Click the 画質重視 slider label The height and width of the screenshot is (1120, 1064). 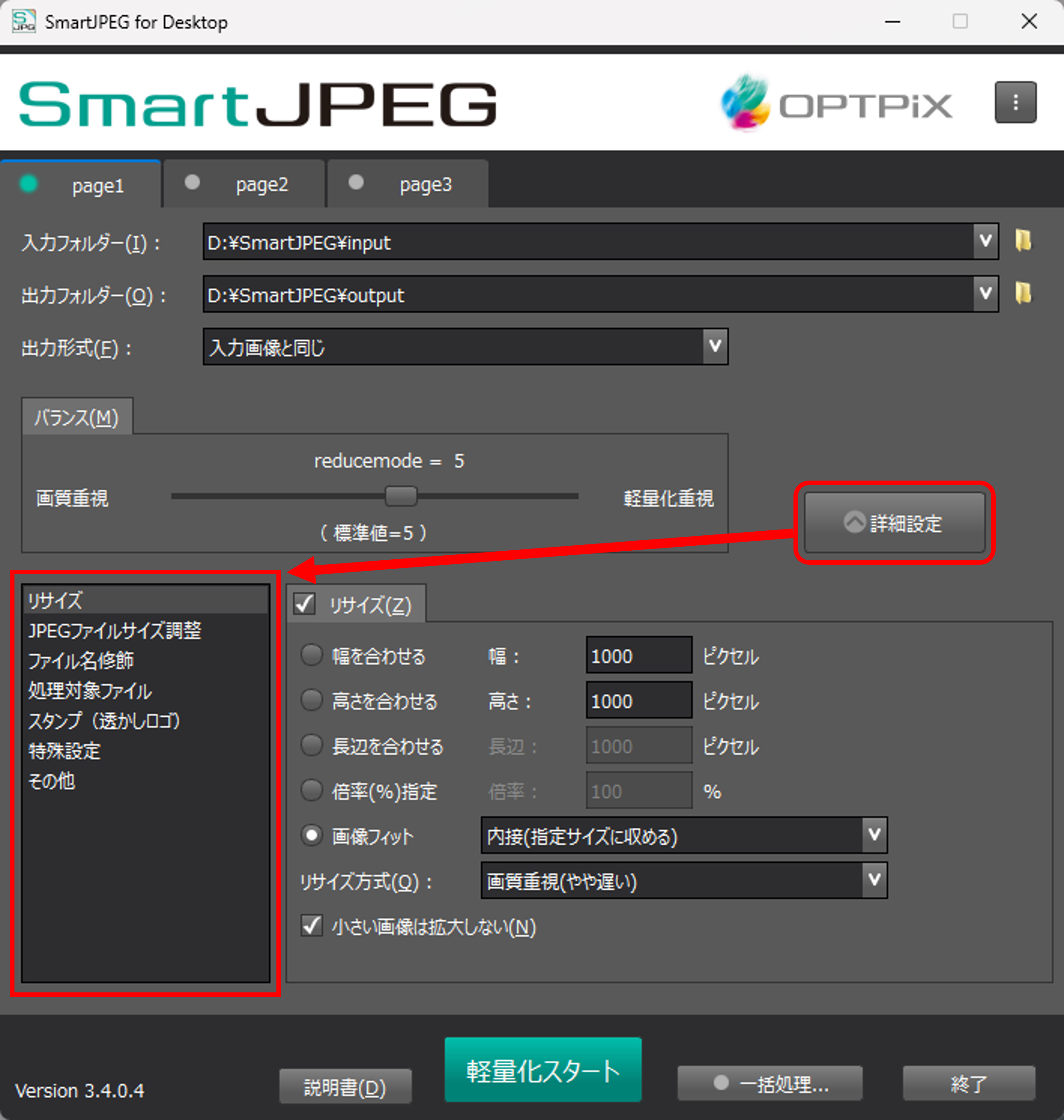72,498
